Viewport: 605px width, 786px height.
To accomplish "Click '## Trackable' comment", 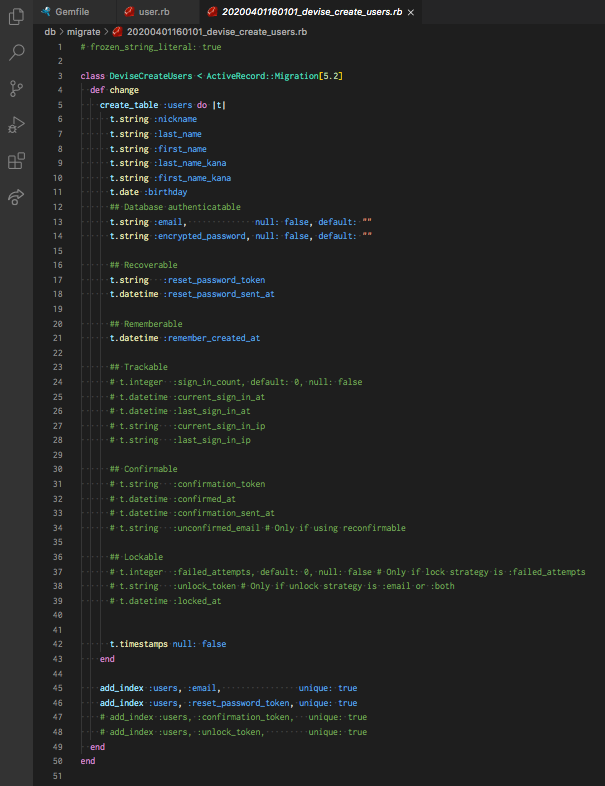I will coord(138,367).
